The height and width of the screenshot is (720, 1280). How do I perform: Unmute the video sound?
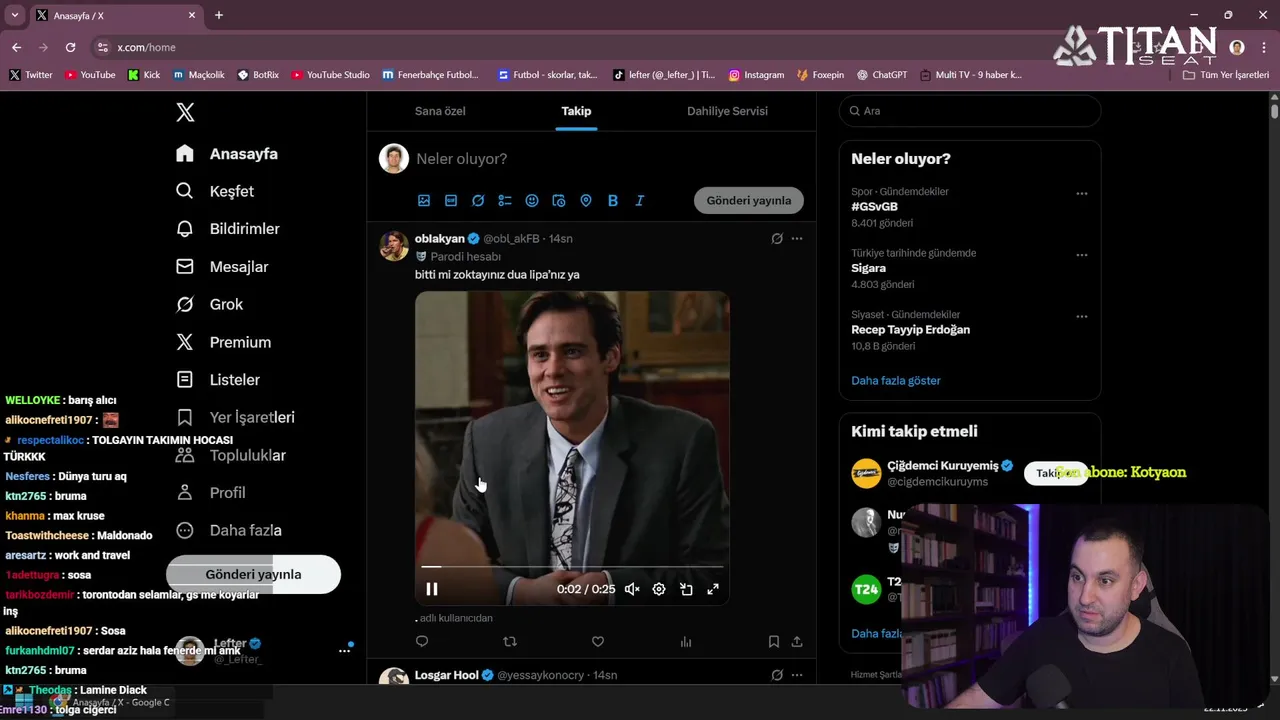point(632,589)
